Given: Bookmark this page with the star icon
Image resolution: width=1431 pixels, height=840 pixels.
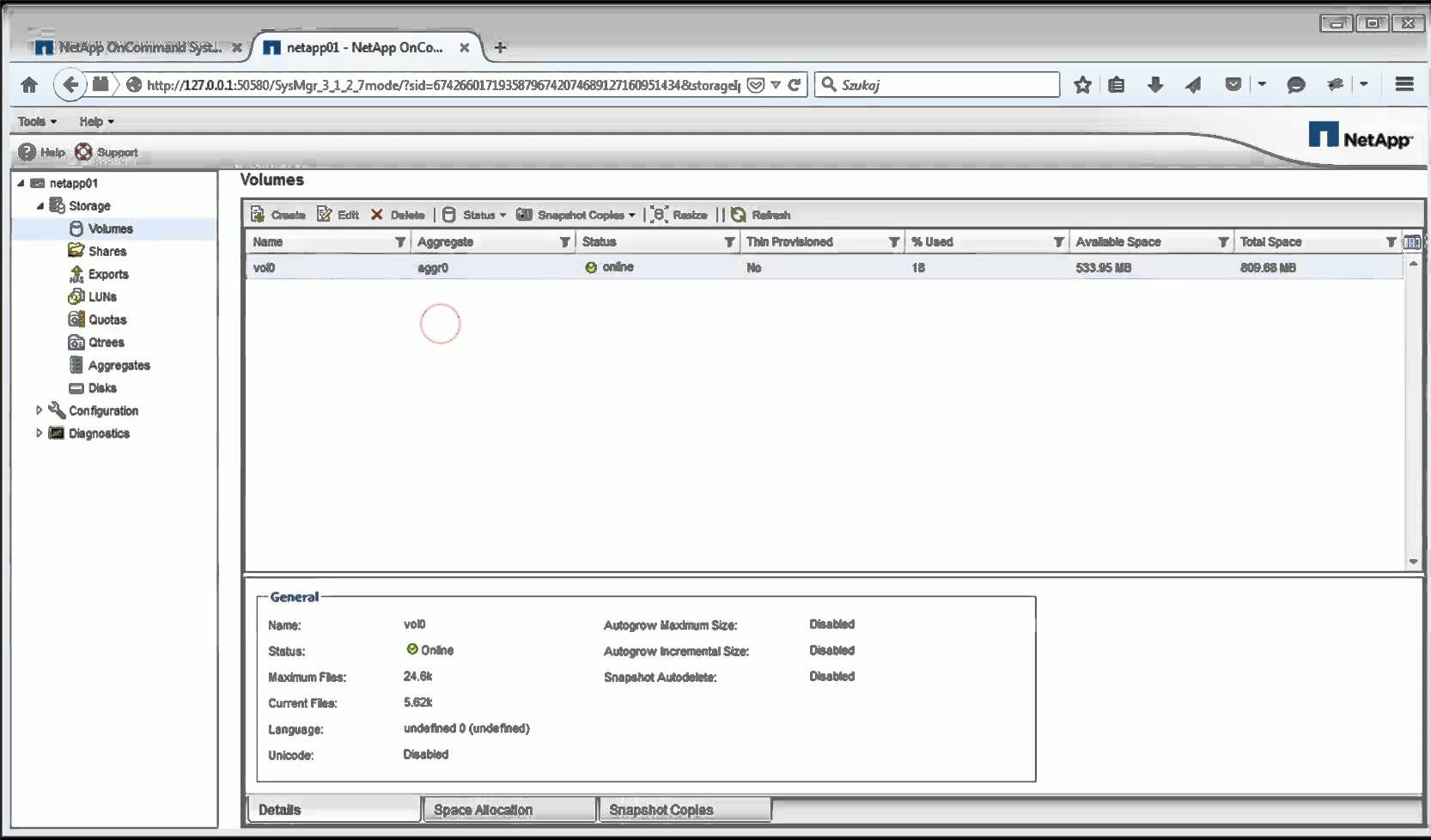Looking at the screenshot, I should pyautogui.click(x=1082, y=84).
